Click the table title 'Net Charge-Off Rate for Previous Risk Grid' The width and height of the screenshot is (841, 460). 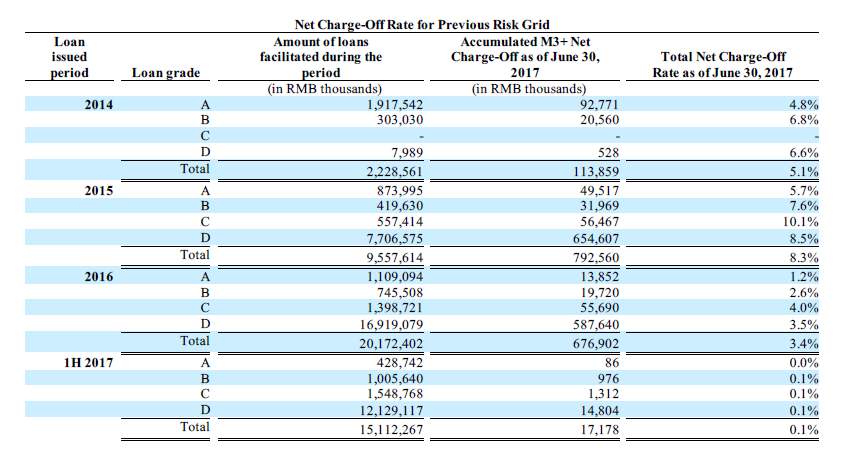(420, 23)
